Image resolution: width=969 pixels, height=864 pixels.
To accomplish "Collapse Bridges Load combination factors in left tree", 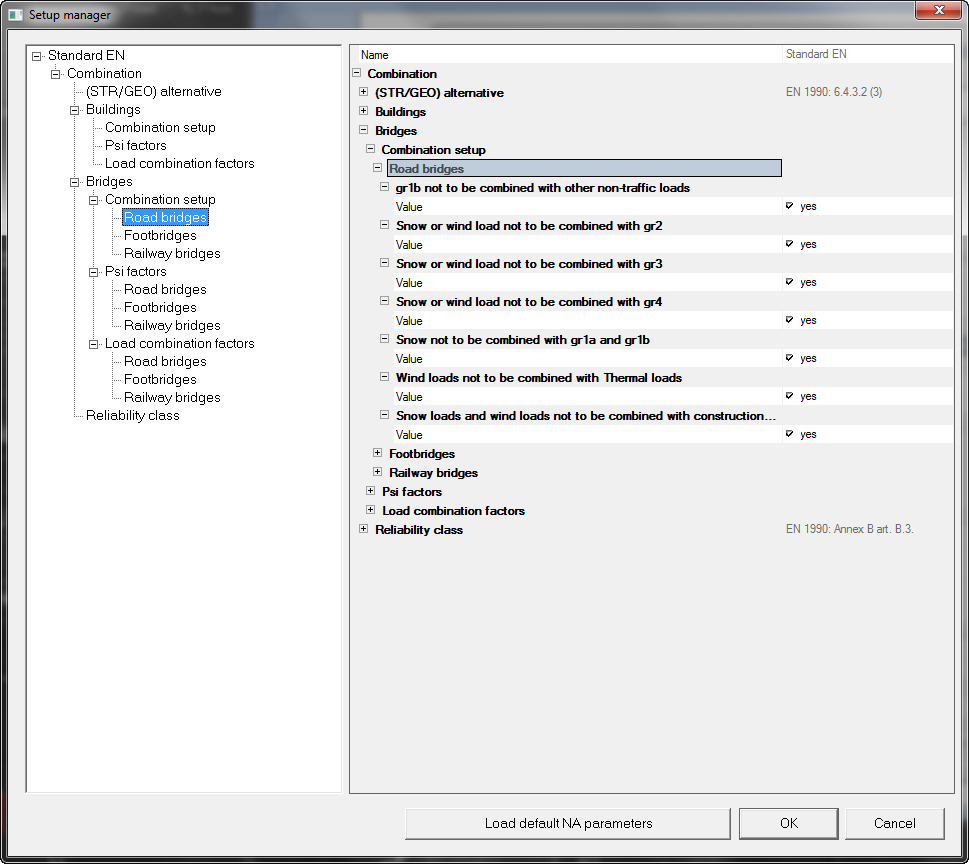I will click(x=94, y=344).
